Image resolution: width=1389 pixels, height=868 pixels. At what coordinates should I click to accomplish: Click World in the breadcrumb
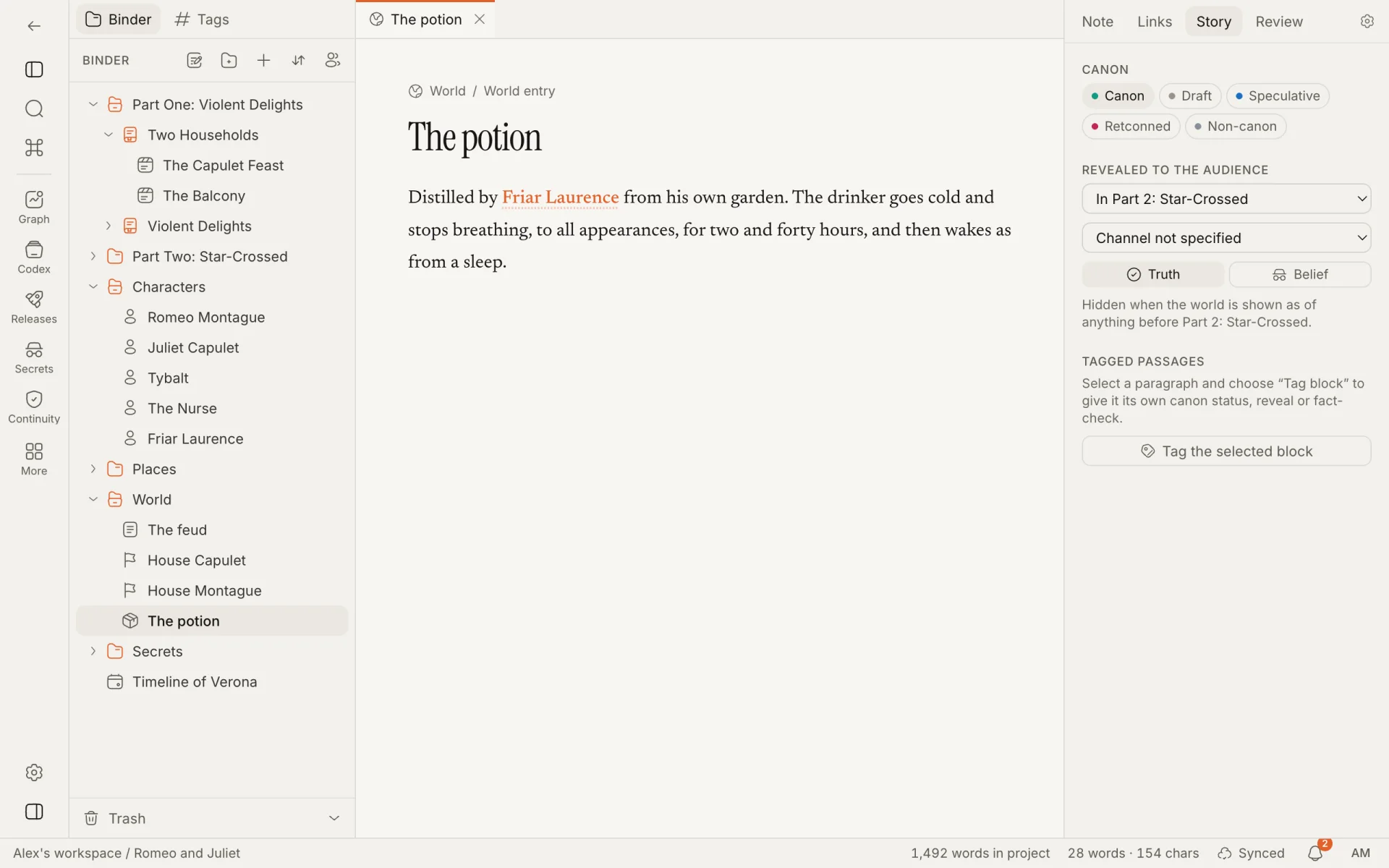click(447, 91)
